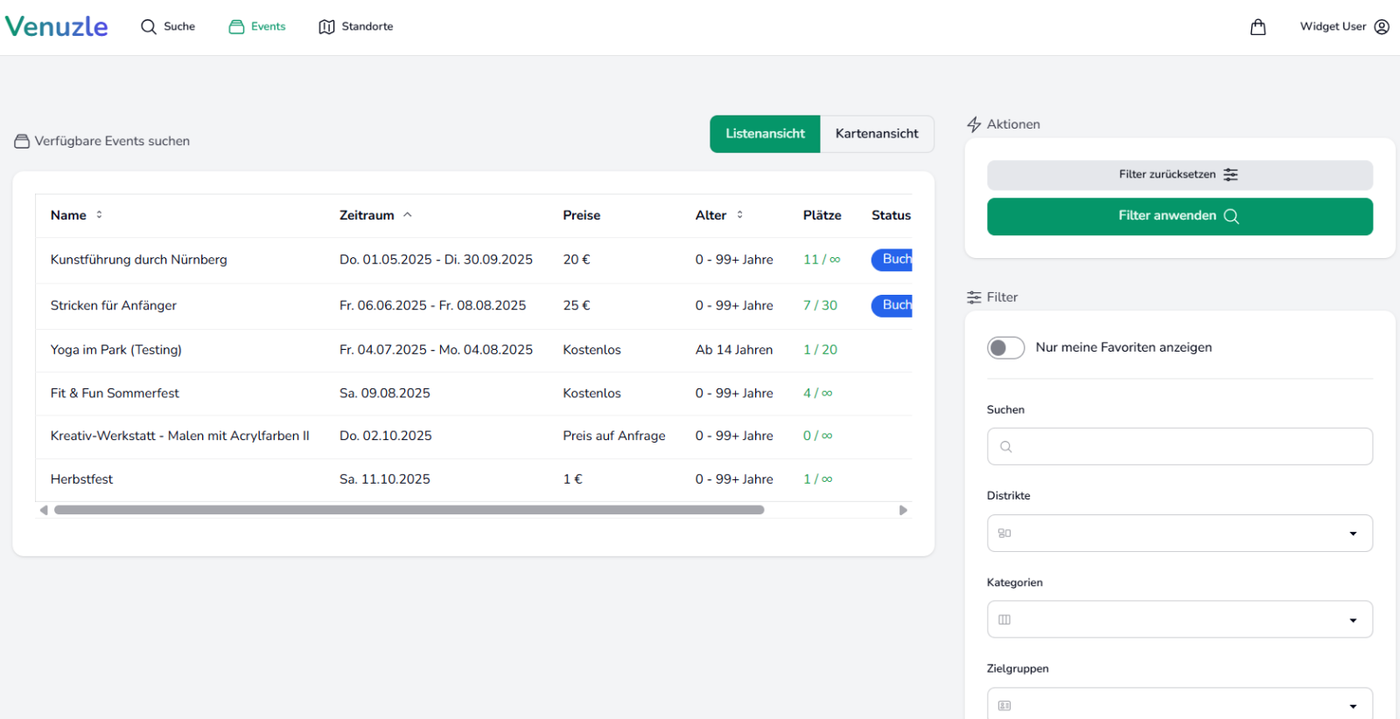This screenshot has width=1400, height=719.
Task: Click the Standorte map icon
Action: [326, 27]
